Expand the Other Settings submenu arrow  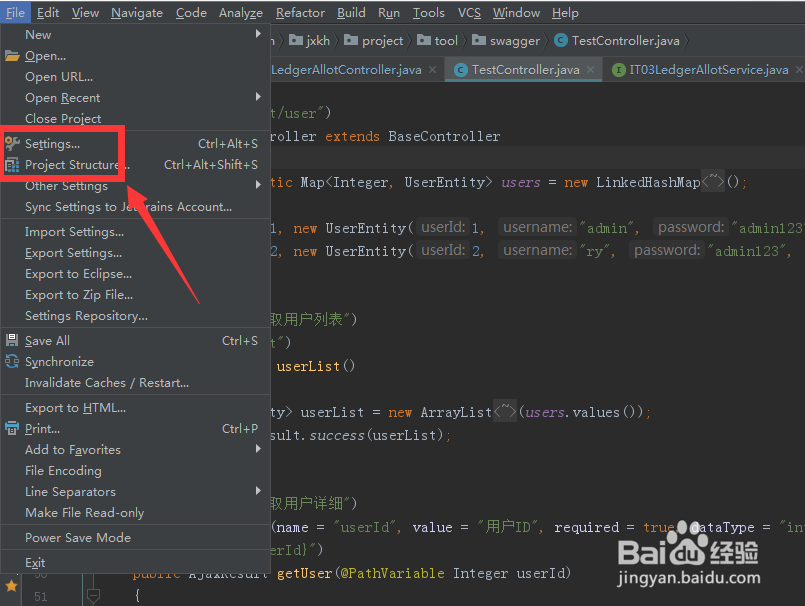pos(258,184)
